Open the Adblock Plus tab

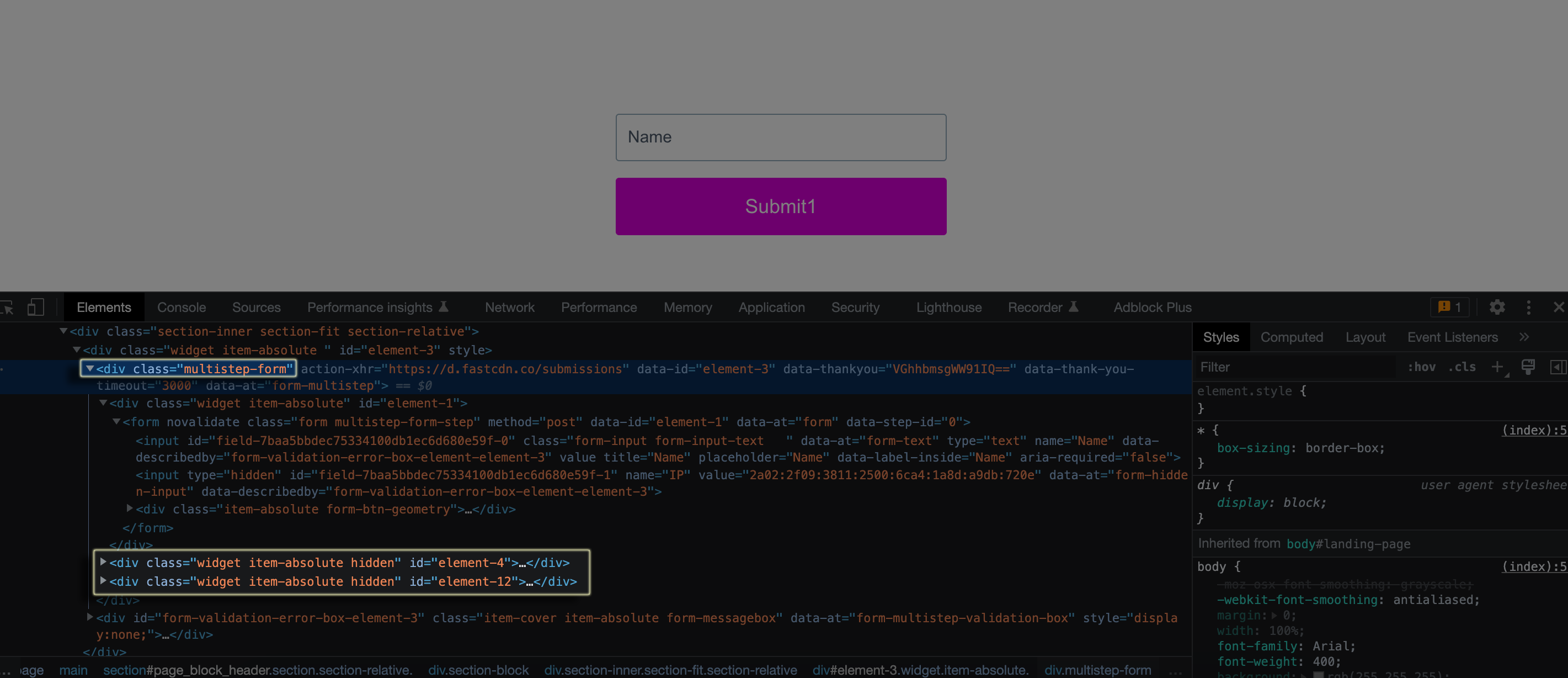click(x=1152, y=307)
